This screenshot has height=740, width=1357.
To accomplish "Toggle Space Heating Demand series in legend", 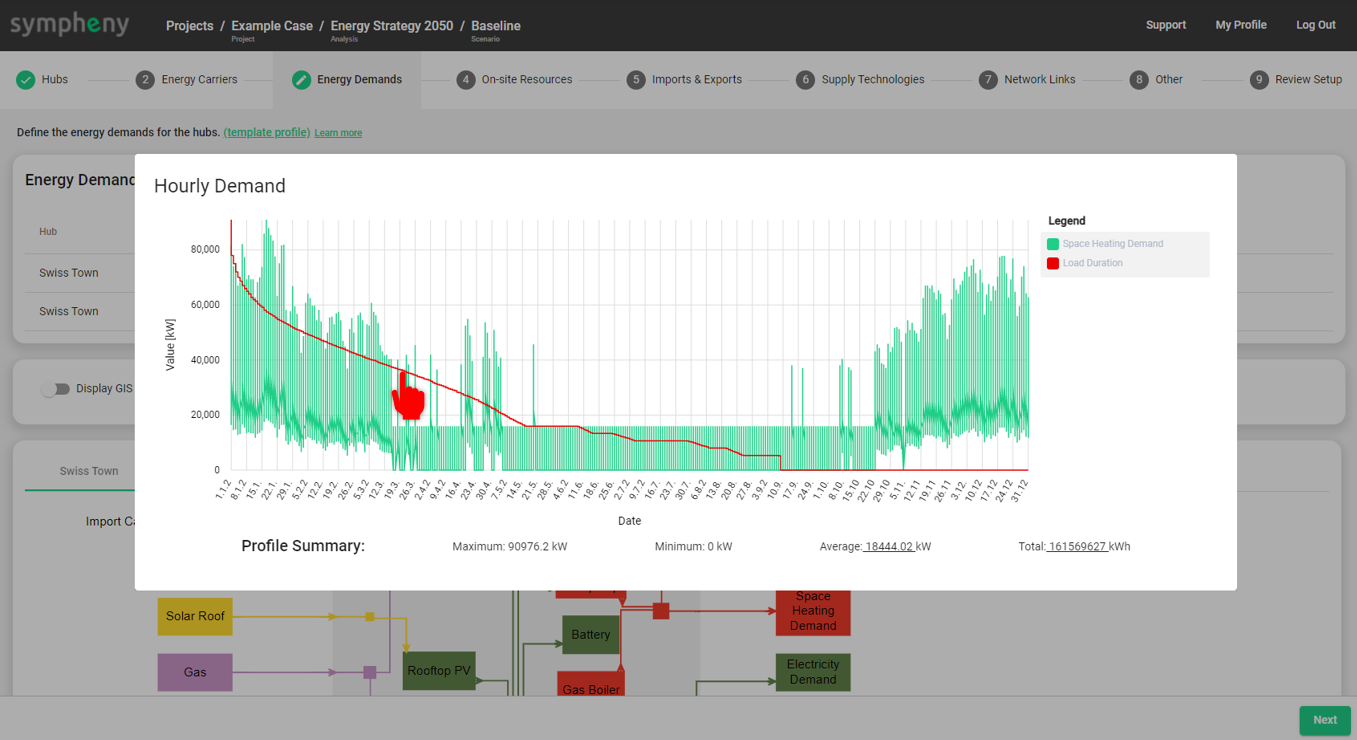I will pos(1112,244).
